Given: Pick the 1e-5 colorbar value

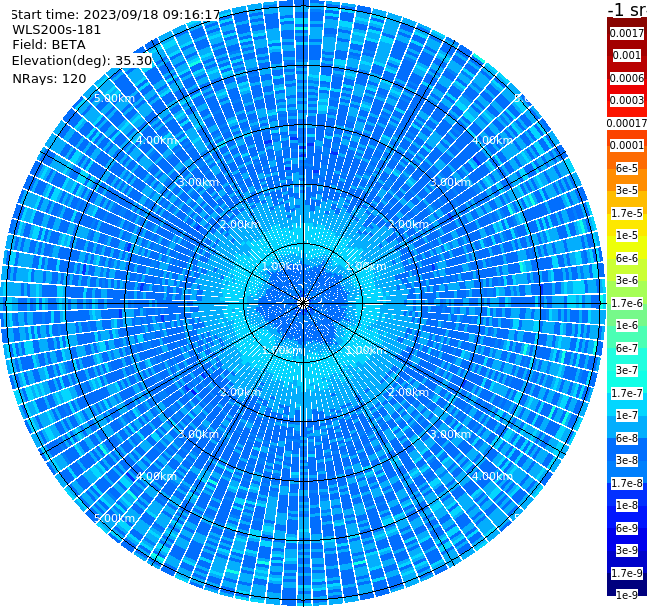Looking at the screenshot, I should 627,235.
